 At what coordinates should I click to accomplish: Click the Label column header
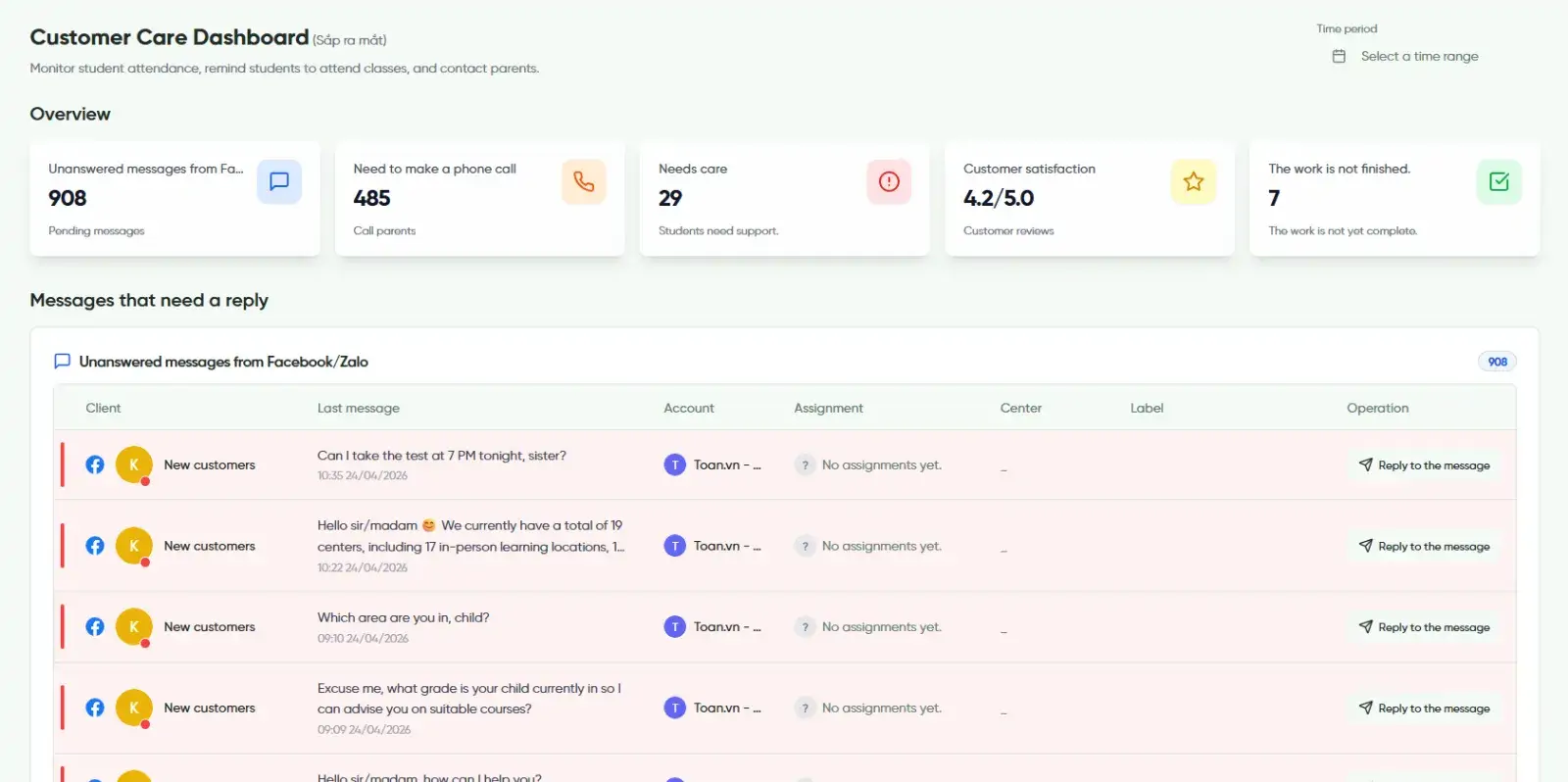(1147, 408)
